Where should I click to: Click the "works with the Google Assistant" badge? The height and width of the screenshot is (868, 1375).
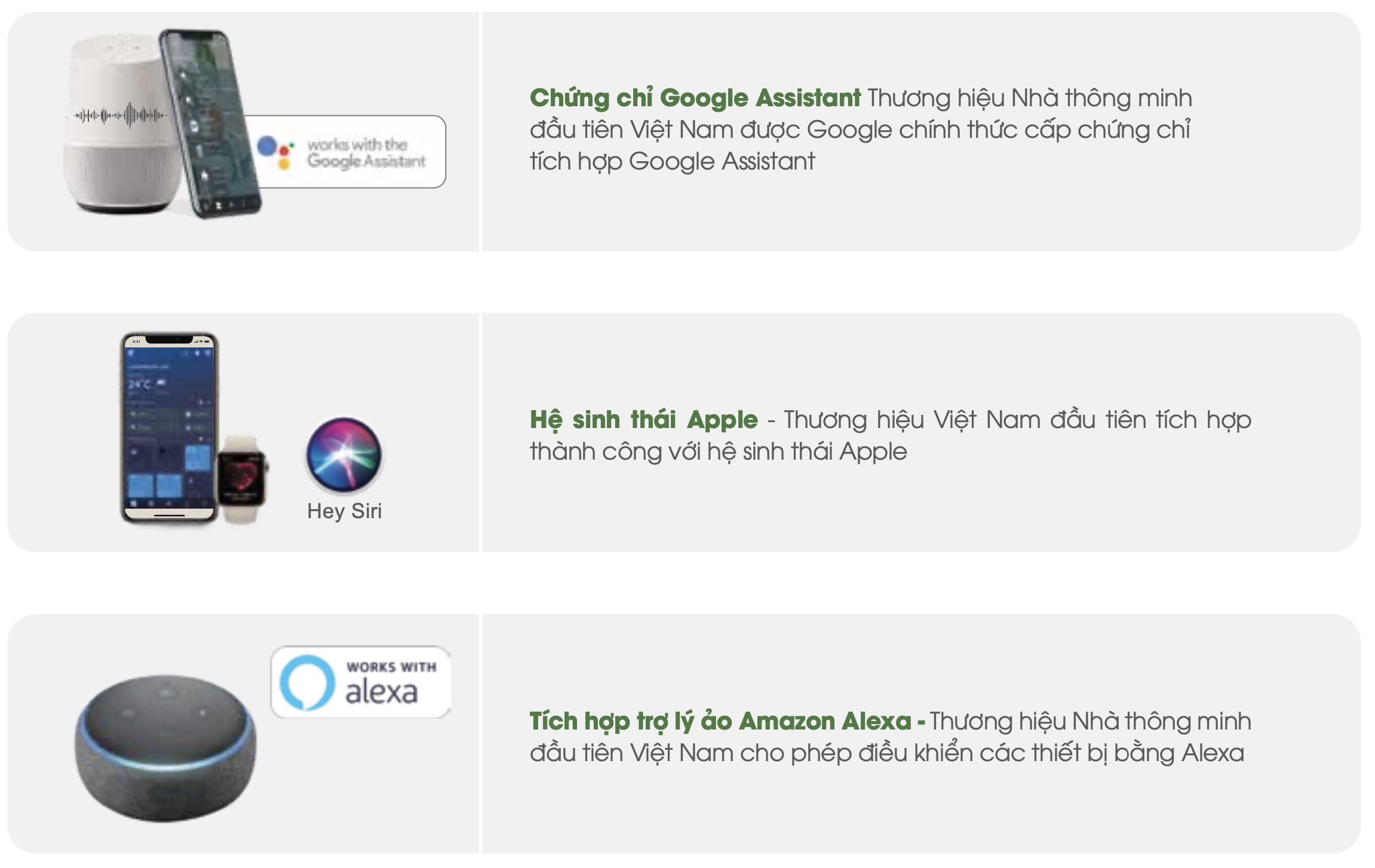point(346,152)
